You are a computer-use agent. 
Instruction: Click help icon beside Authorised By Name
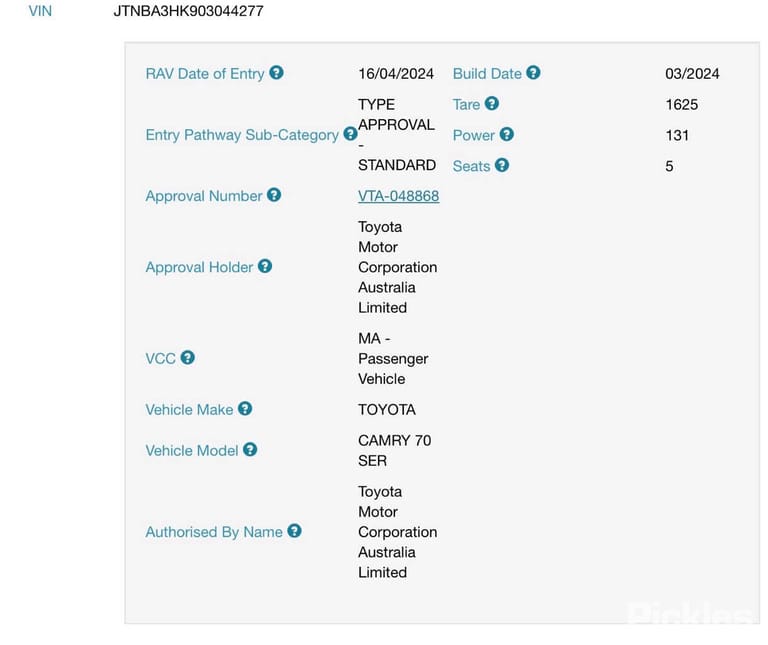tap(294, 531)
